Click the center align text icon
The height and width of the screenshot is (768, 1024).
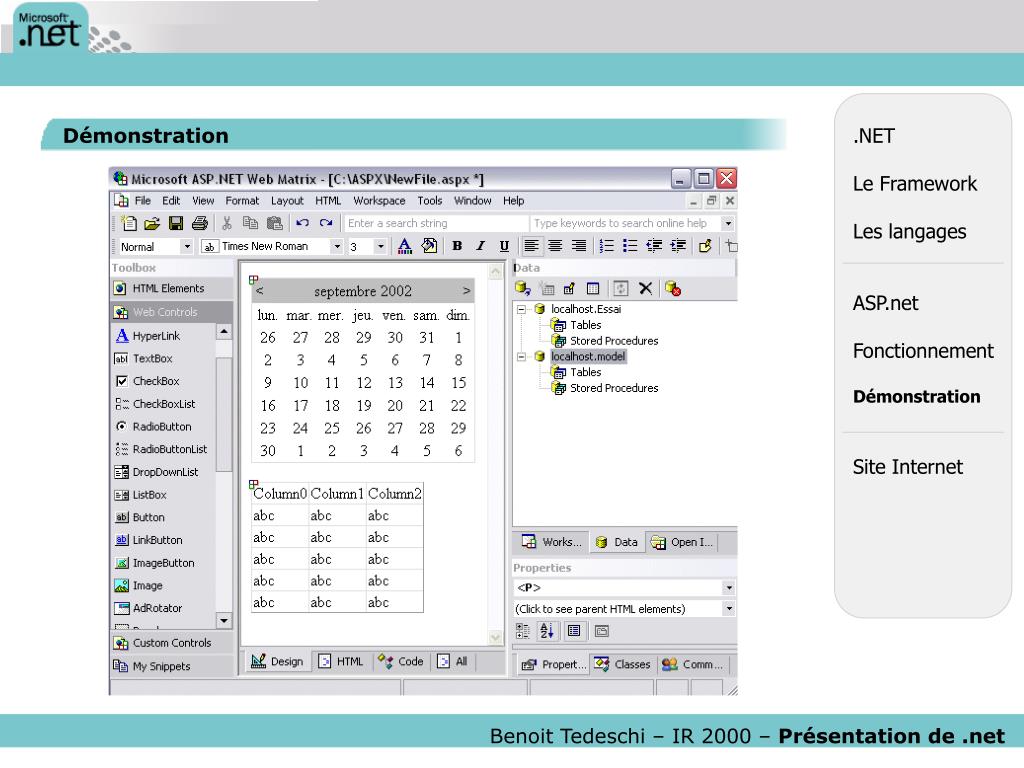tap(555, 246)
